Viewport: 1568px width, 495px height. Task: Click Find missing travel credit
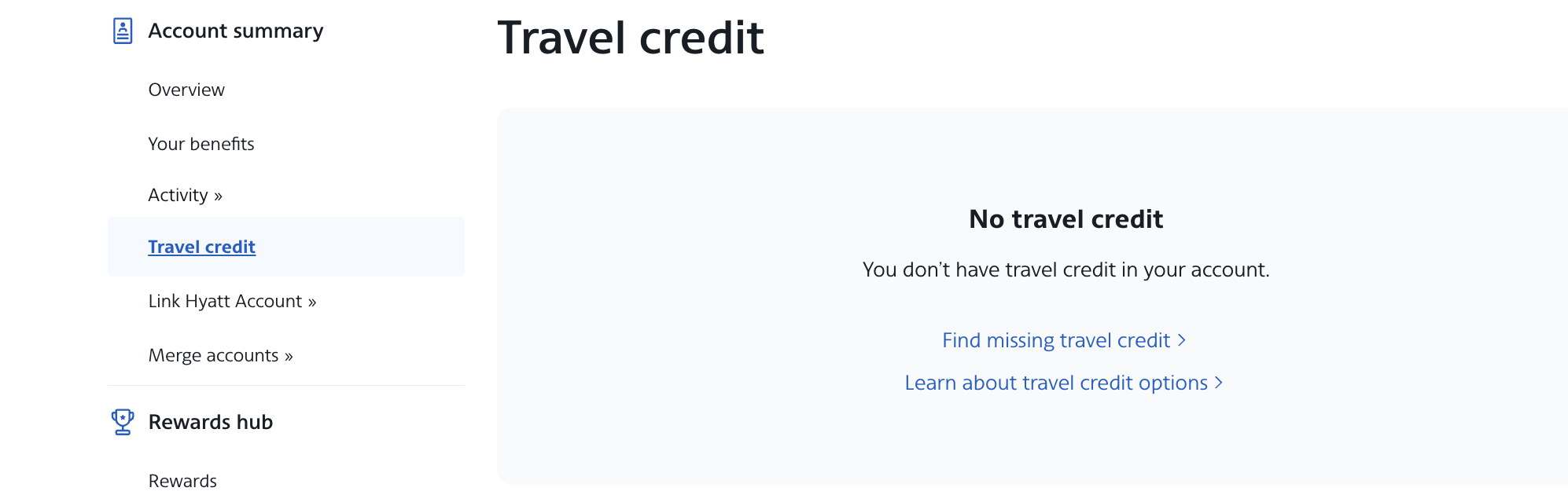pos(1056,340)
